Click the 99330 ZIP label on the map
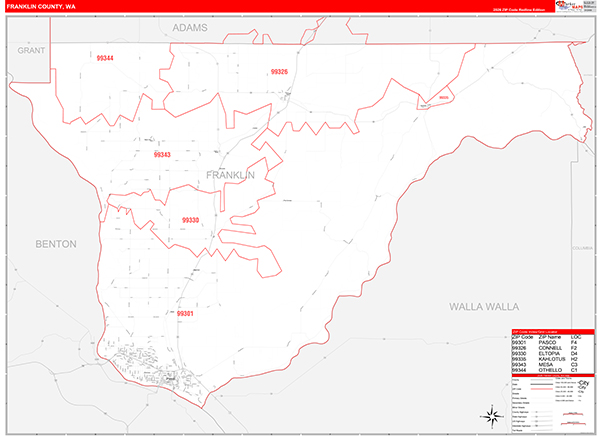The height and width of the screenshot is (436, 600). [190, 220]
